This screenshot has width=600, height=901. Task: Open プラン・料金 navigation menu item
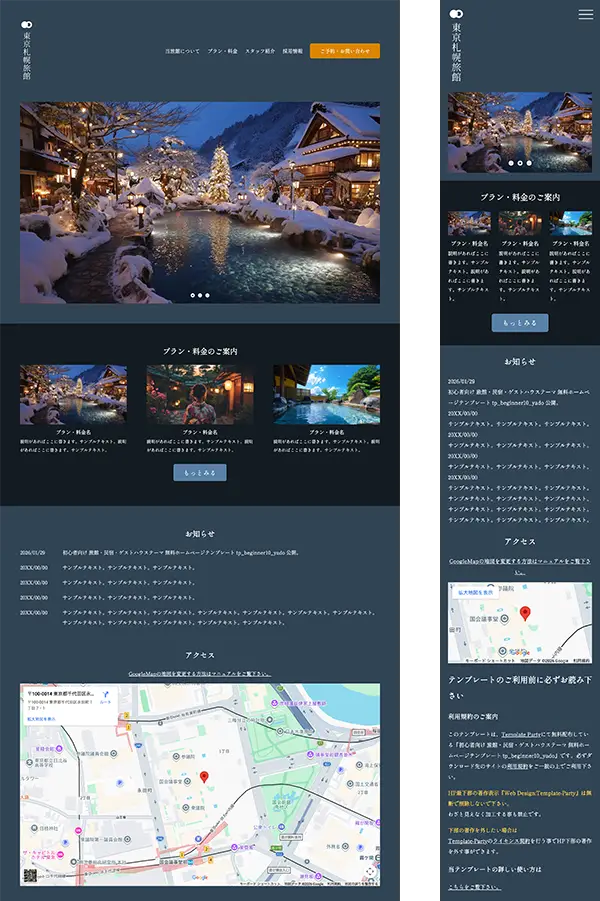222,51
